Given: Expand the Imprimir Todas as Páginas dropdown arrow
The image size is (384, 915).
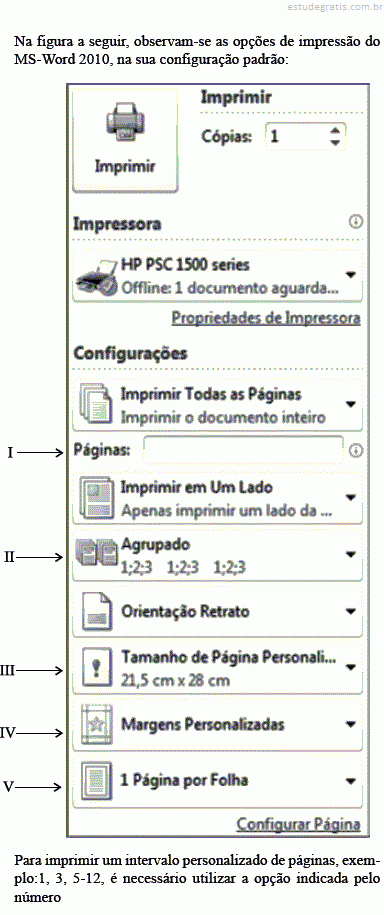Looking at the screenshot, I should pyautogui.click(x=350, y=404).
